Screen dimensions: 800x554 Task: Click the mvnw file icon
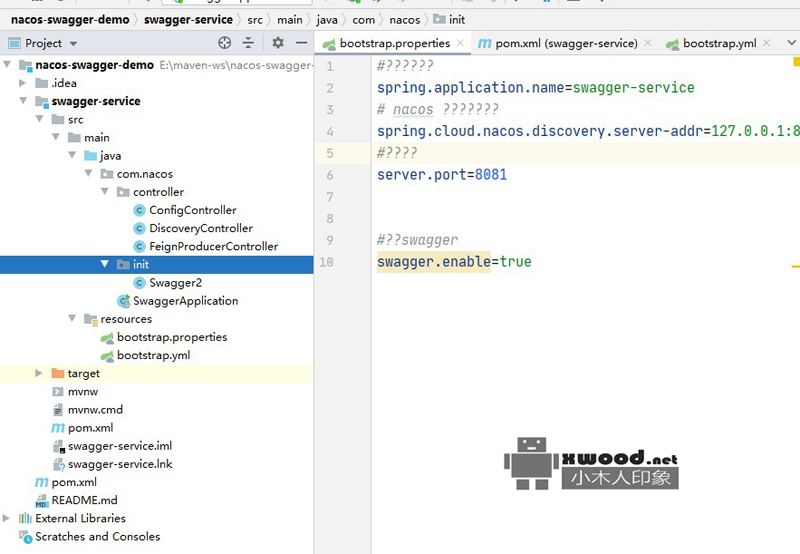[58, 391]
